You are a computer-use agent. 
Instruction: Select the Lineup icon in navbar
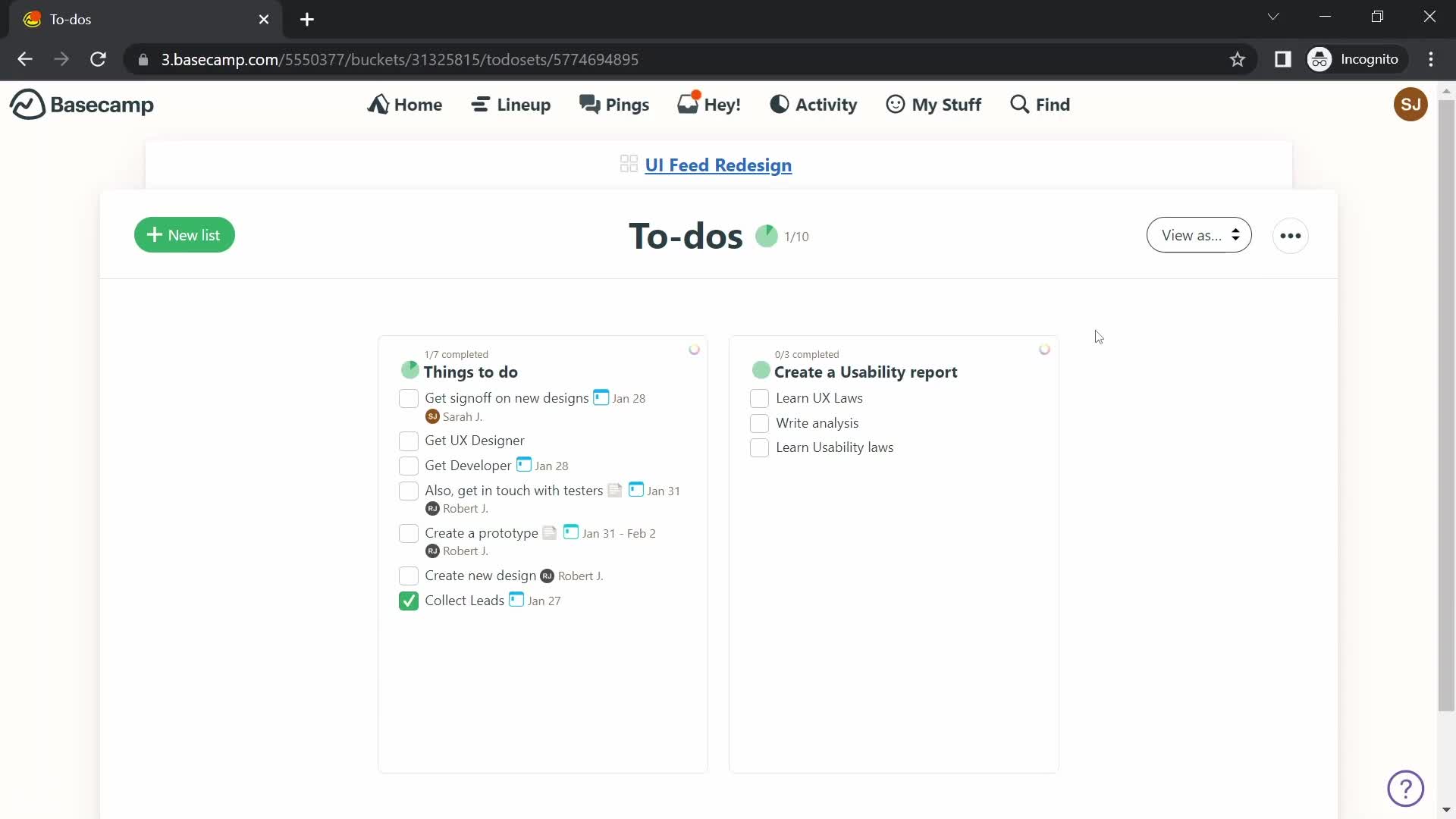click(x=480, y=104)
